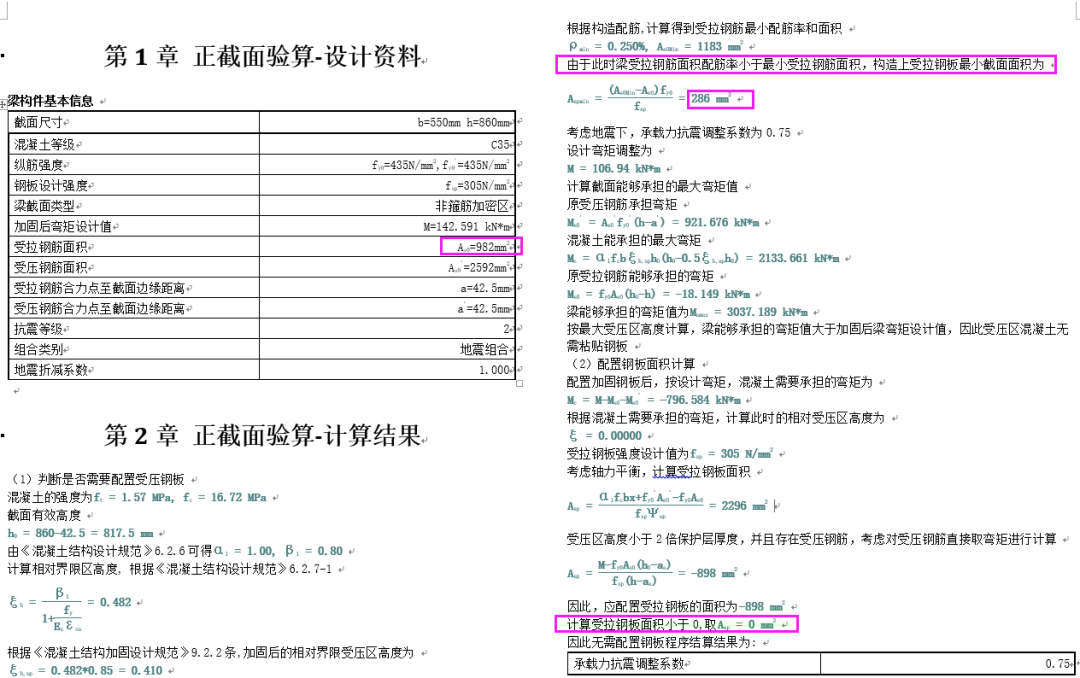
Task: Click the 1.000 reduction factor value
Action: (x=495, y=370)
